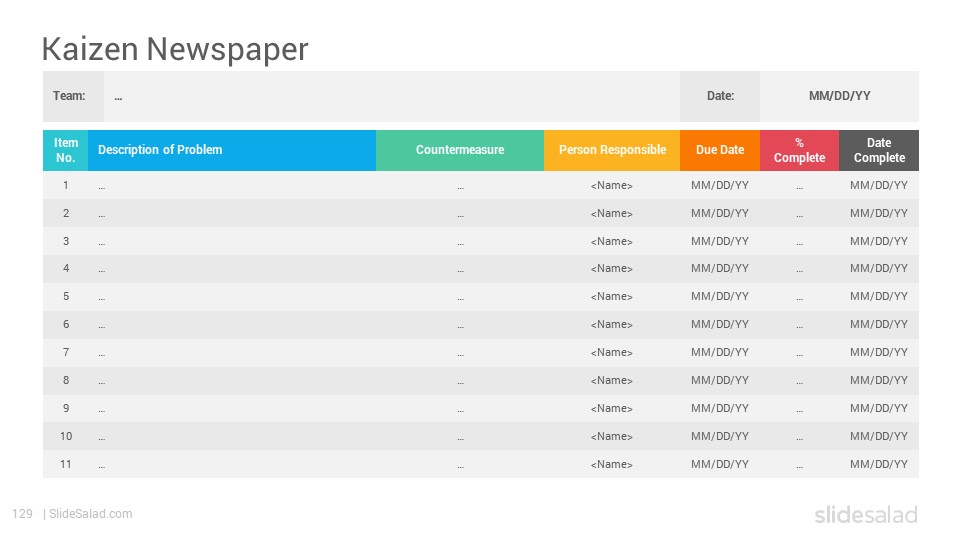The height and width of the screenshot is (540, 960).
Task: Click Date Complete cell in row 3
Action: click(879, 241)
